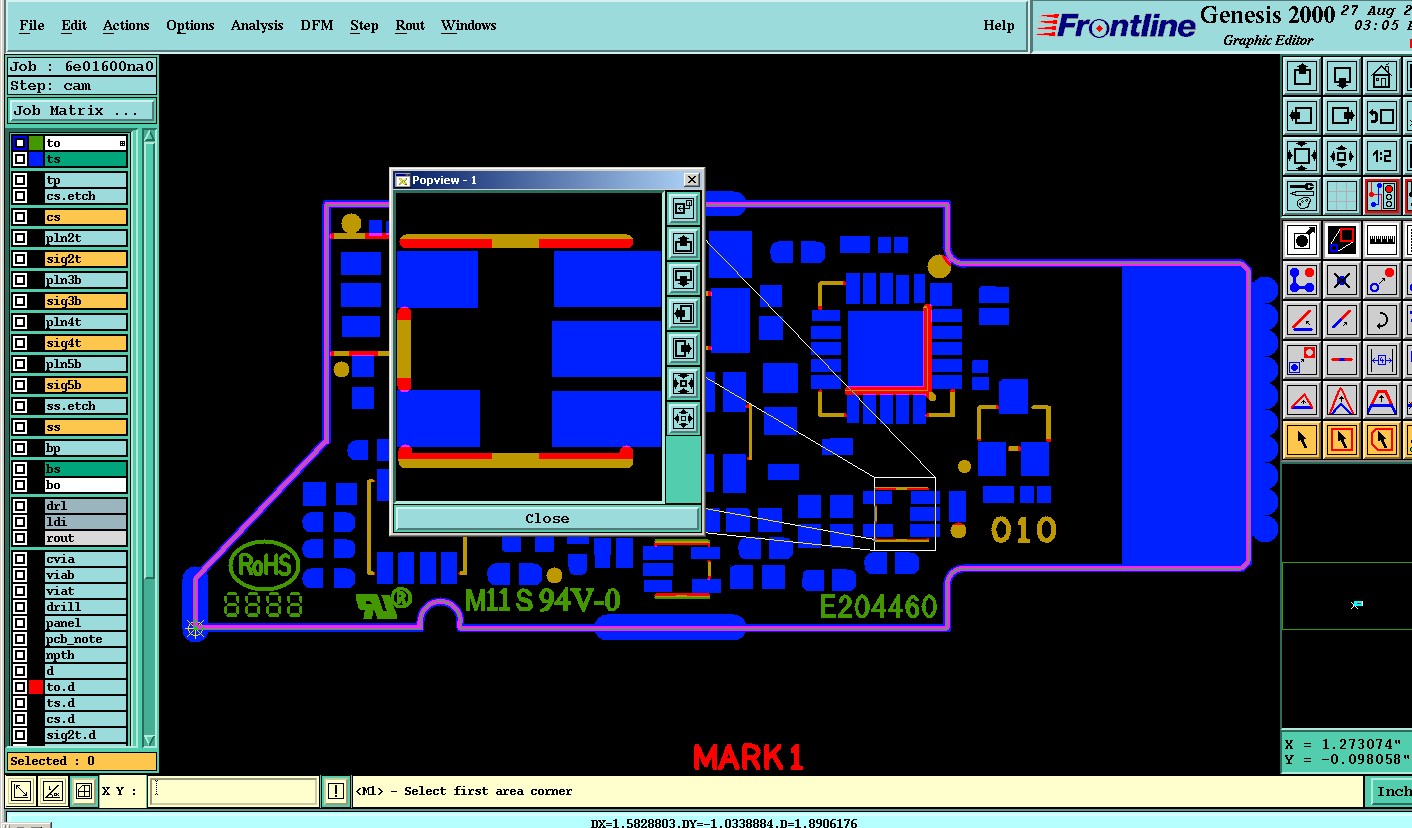Click the Job Matrix ... button
Viewport: 1412px width, 828px height.
coord(82,111)
